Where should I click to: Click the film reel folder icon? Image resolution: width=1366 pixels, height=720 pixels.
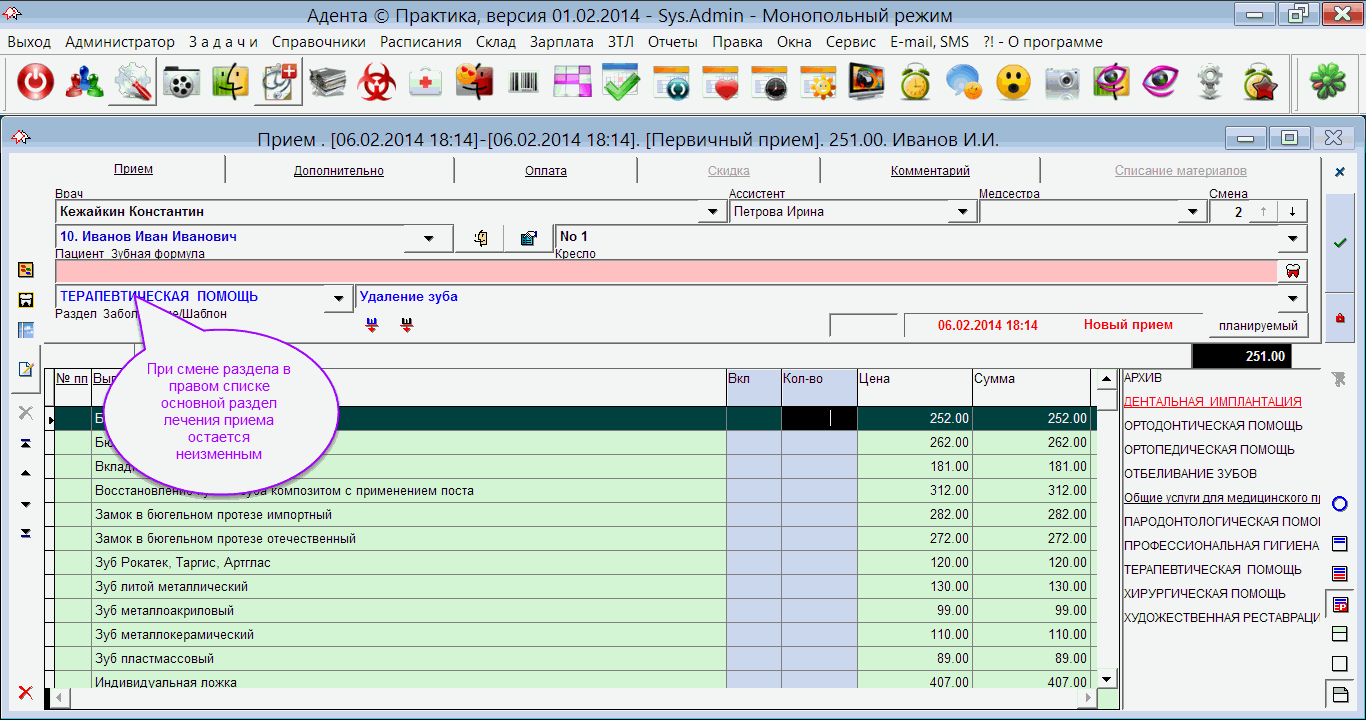182,83
